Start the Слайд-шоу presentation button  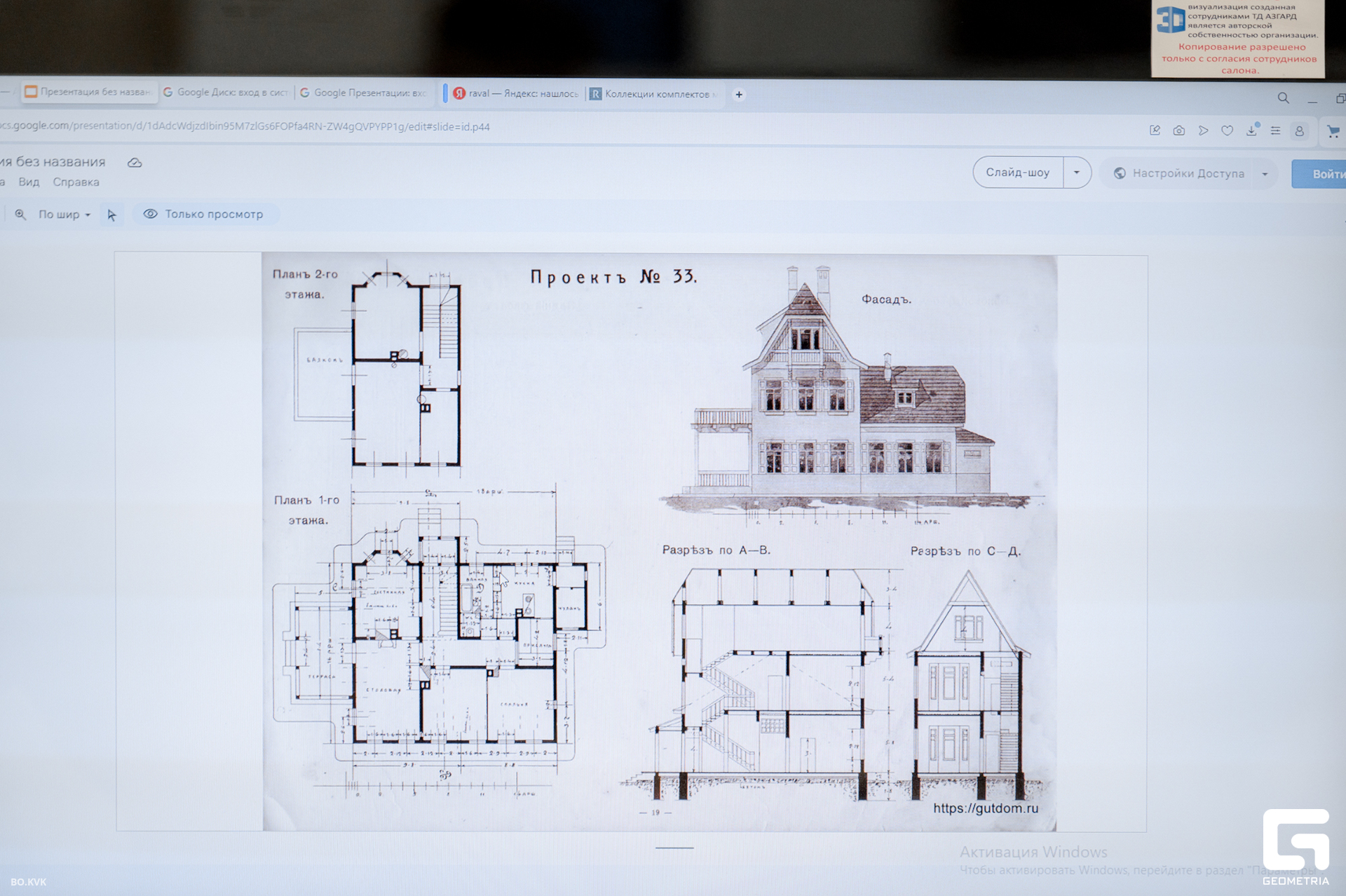pos(1018,172)
